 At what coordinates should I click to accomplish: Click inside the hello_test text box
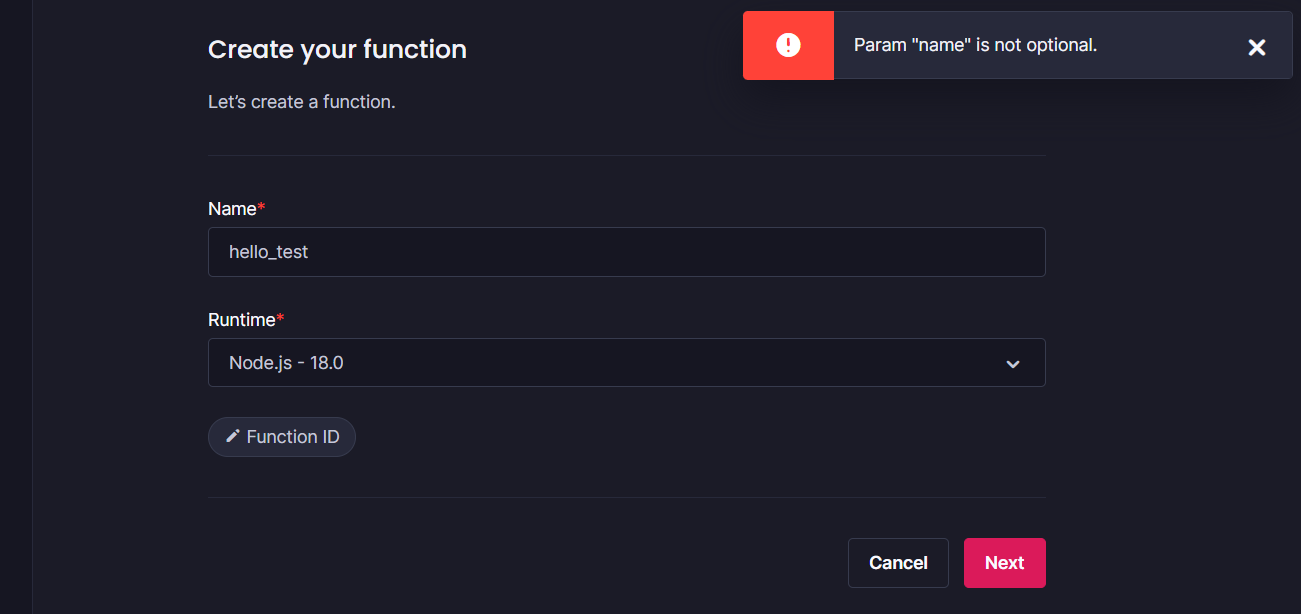pyautogui.click(x=627, y=252)
